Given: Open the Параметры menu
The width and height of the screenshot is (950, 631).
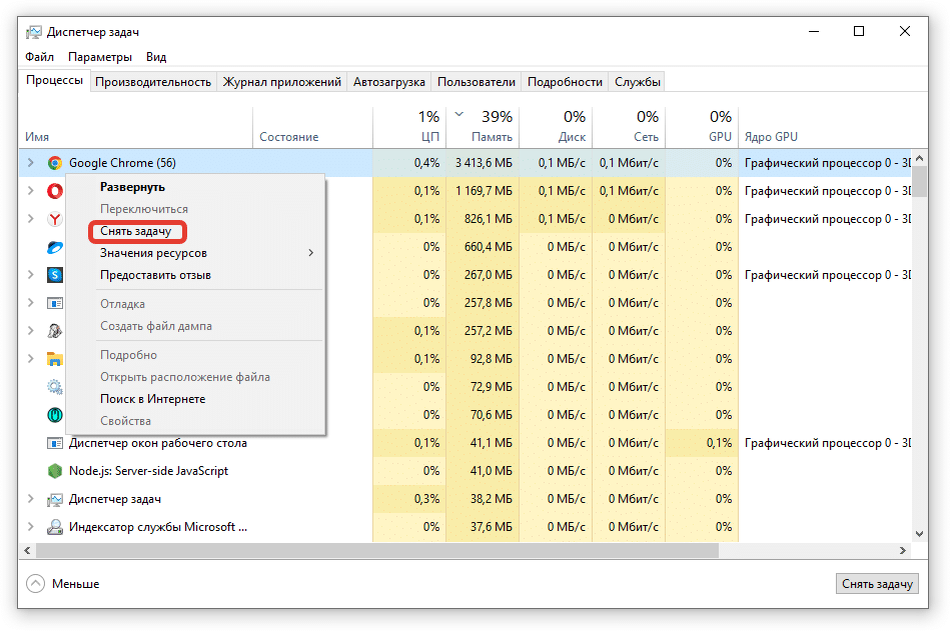Looking at the screenshot, I should coord(100,57).
